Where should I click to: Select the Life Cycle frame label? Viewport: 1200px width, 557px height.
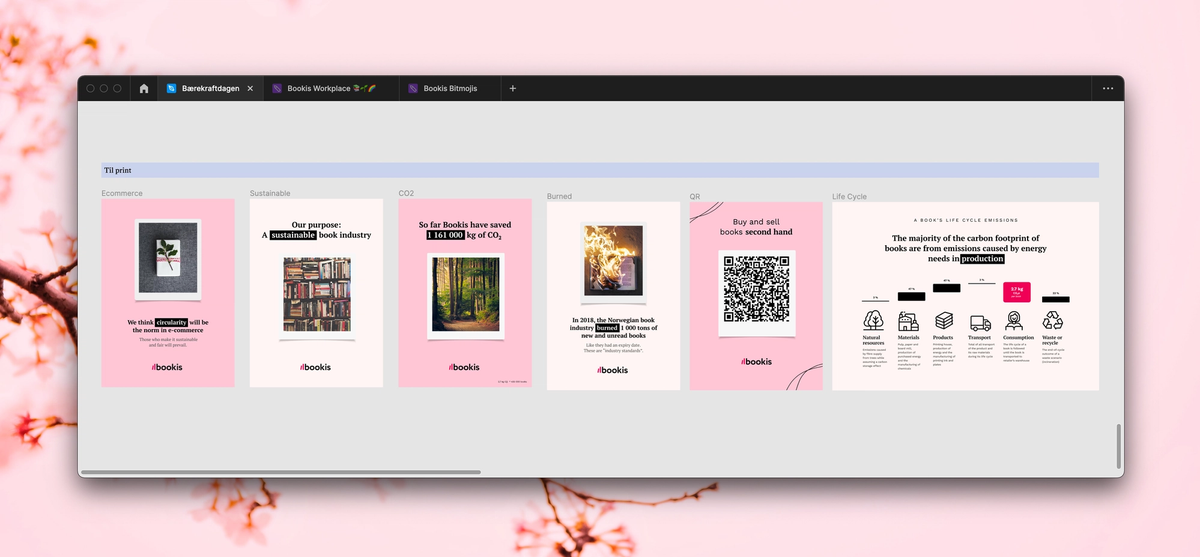click(x=849, y=196)
